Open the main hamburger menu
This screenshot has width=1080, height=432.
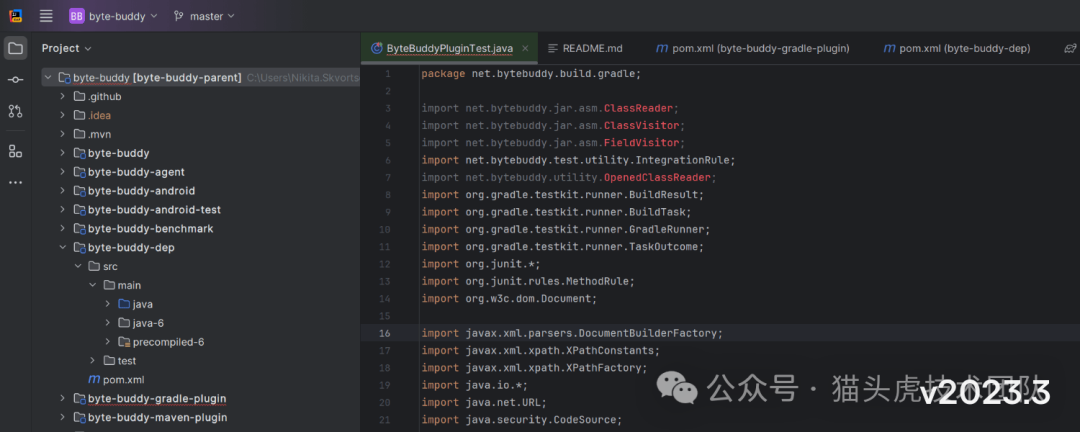46,15
